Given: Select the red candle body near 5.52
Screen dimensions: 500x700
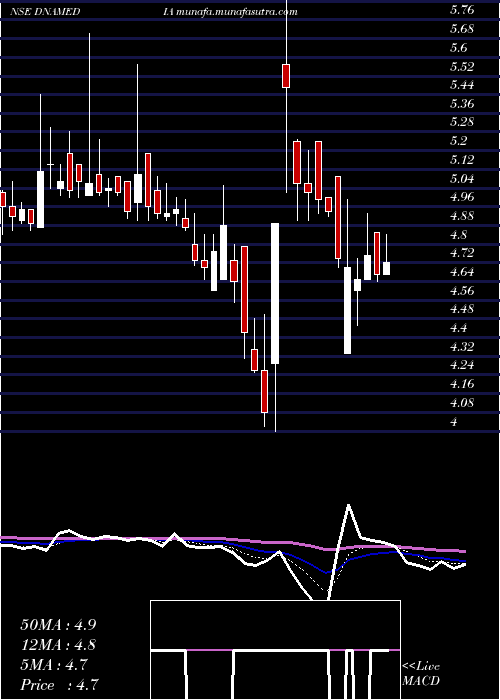Looking at the screenshot, I should click(x=286, y=76).
